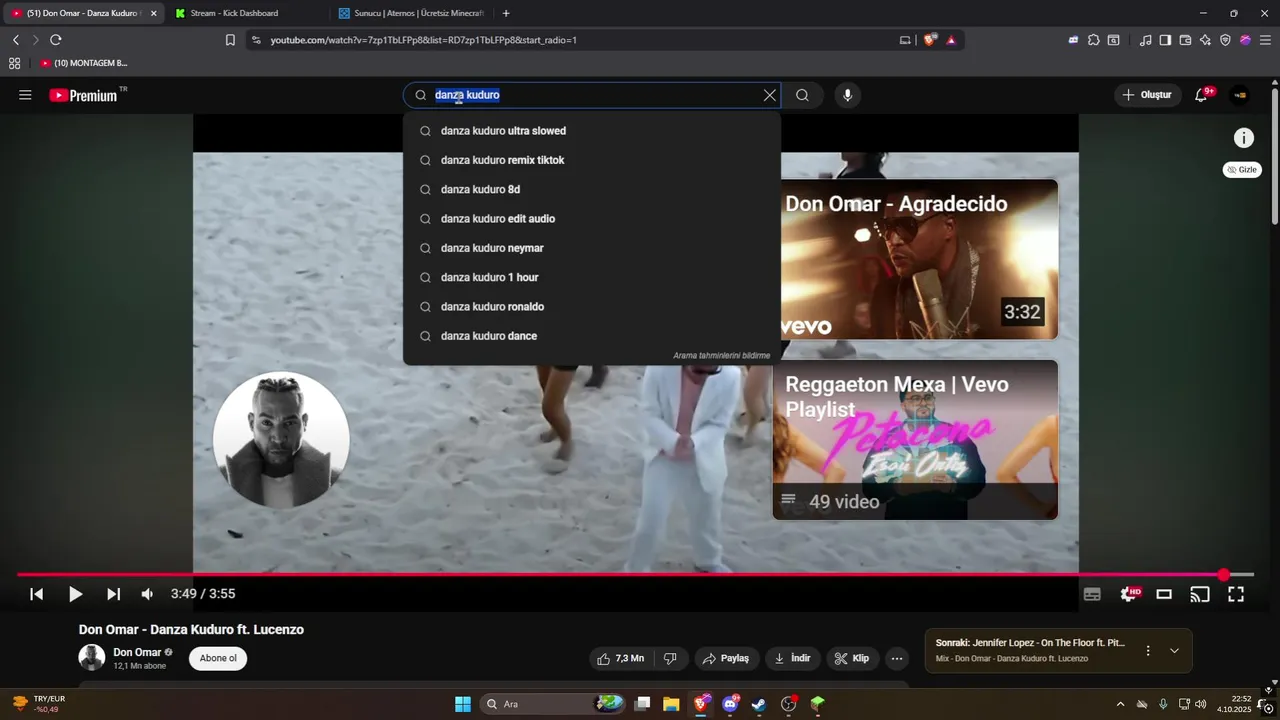Choose suggestion danza kuduro ronaldo
This screenshot has width=1280, height=720.
point(592,307)
